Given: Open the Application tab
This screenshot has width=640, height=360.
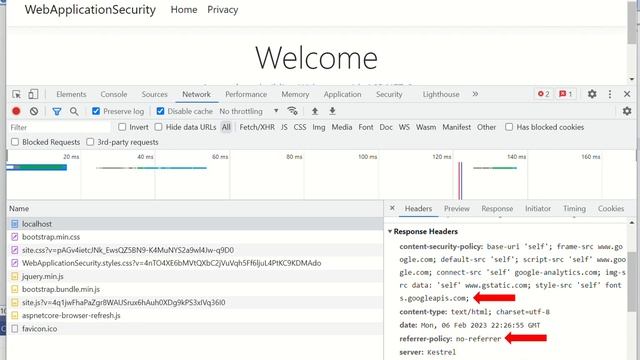Looking at the screenshot, I should (x=342, y=94).
